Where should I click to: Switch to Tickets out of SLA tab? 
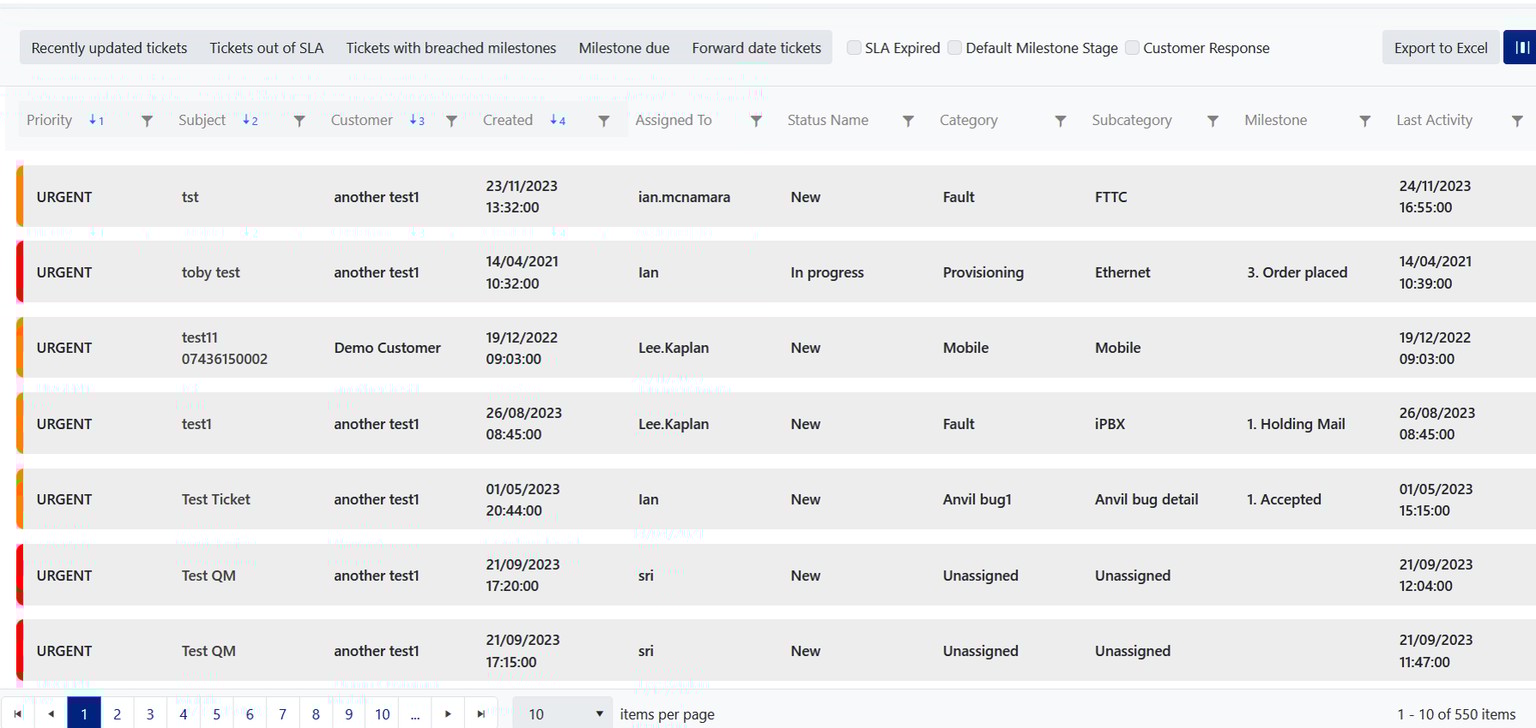click(266, 48)
